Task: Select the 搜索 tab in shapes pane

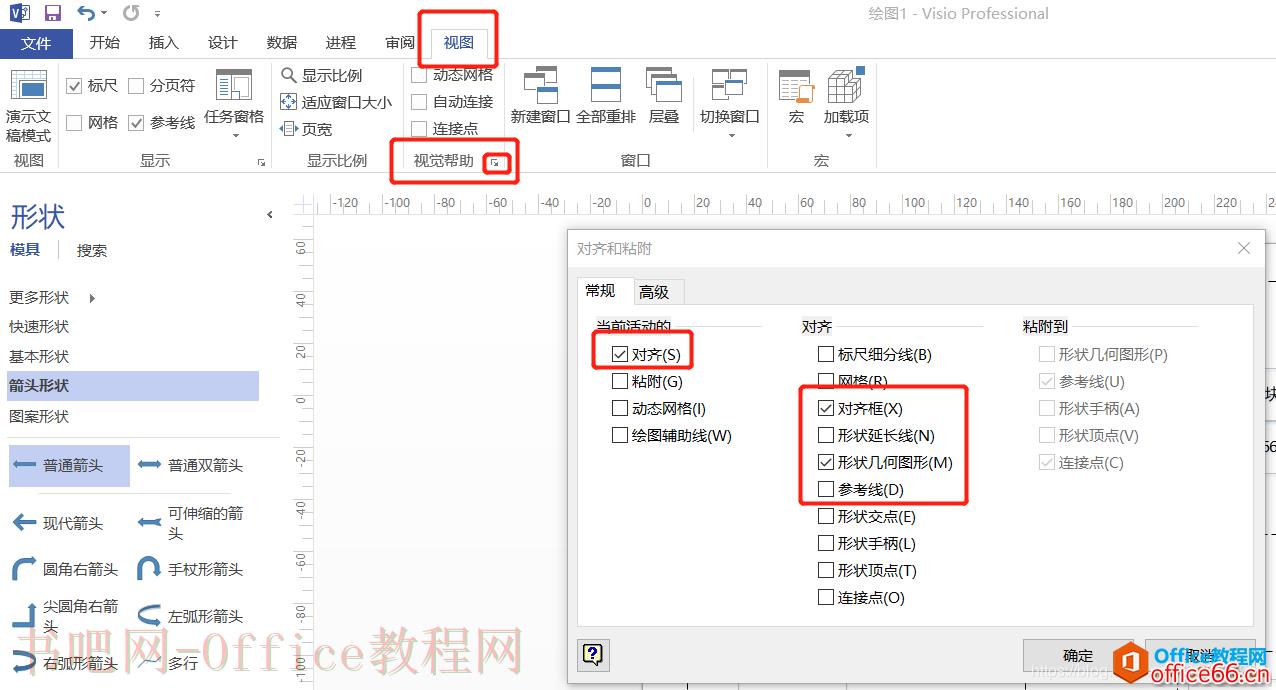Action: [92, 251]
